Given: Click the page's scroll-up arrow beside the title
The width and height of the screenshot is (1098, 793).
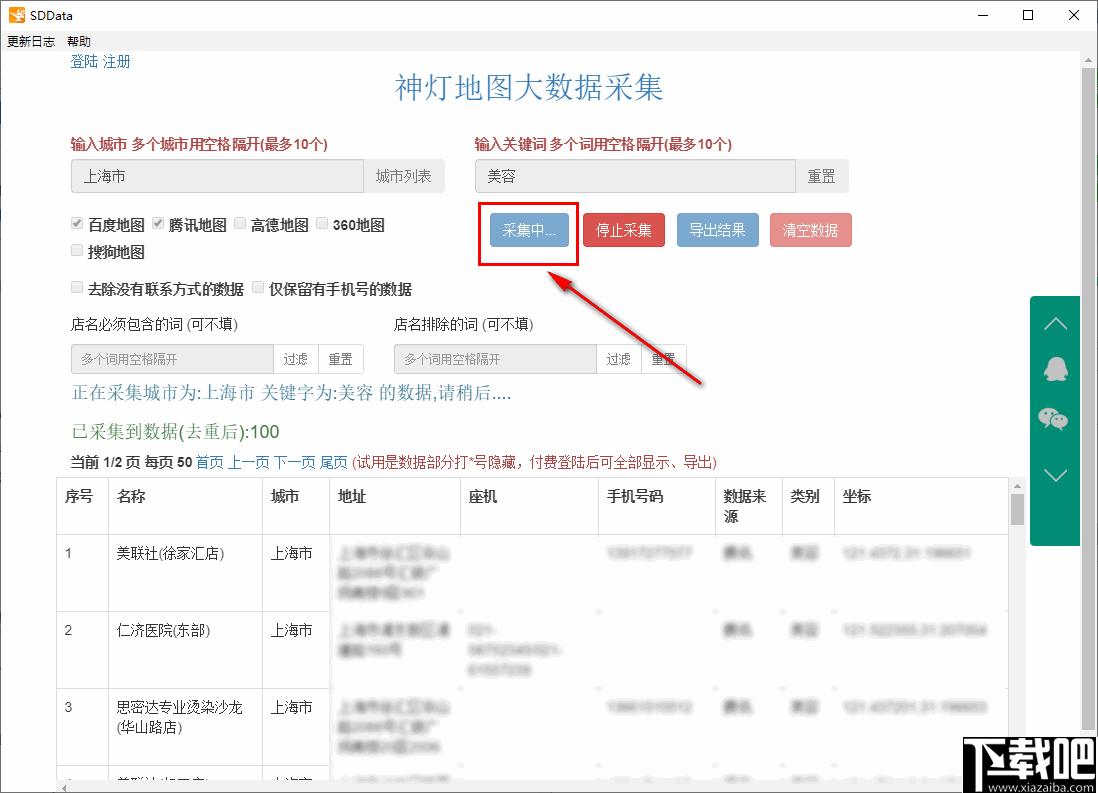Looking at the screenshot, I should (x=1087, y=62).
